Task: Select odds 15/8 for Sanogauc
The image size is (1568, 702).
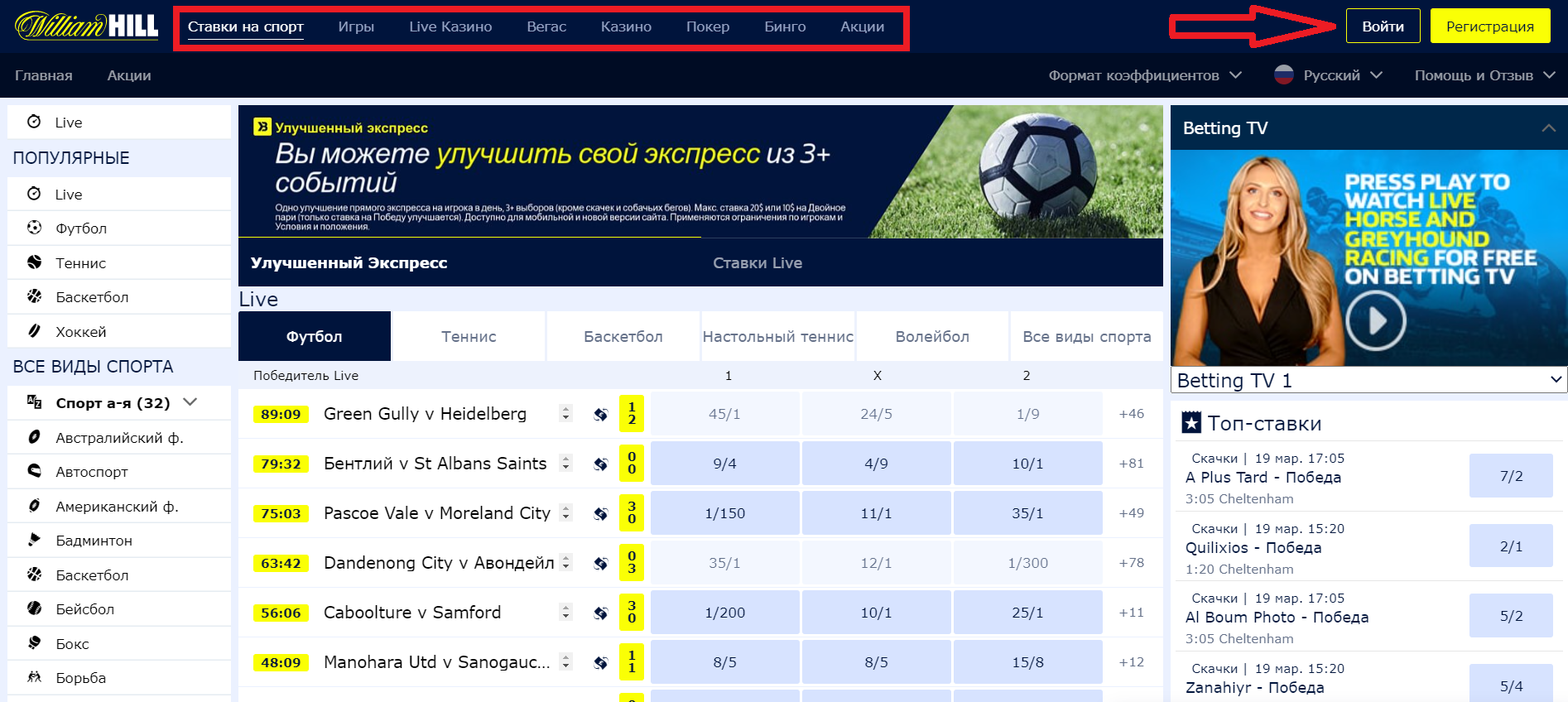Action: 1027,662
